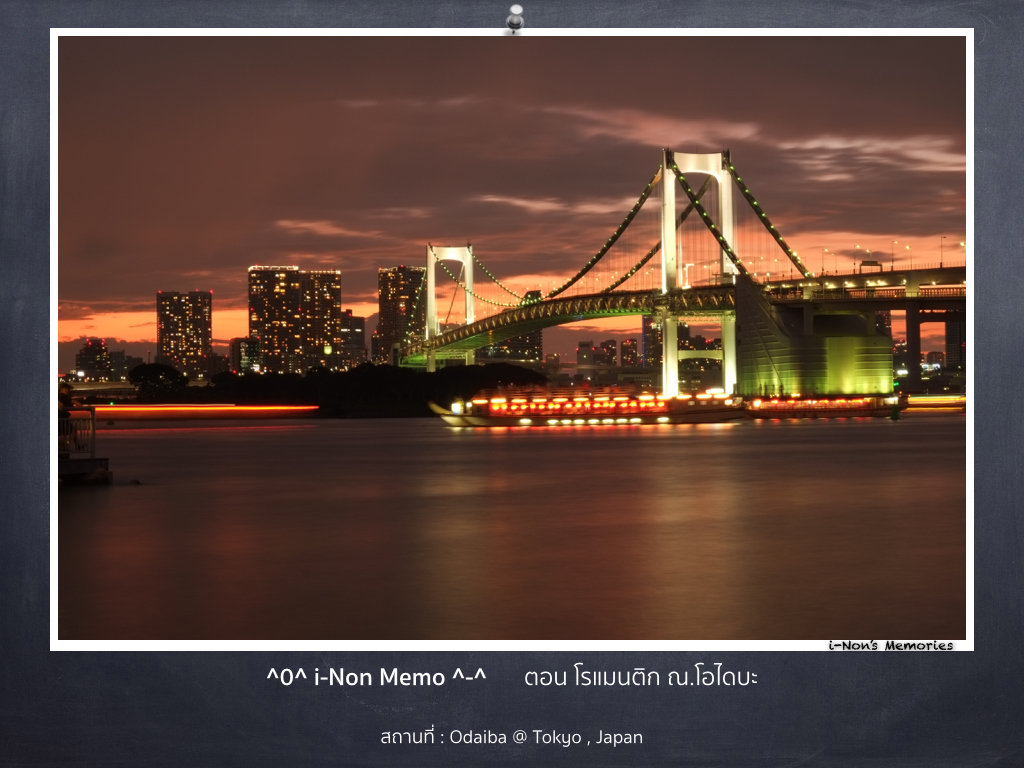Select the location text 'Odaiba @ Tokyo , Japan'

546,737
